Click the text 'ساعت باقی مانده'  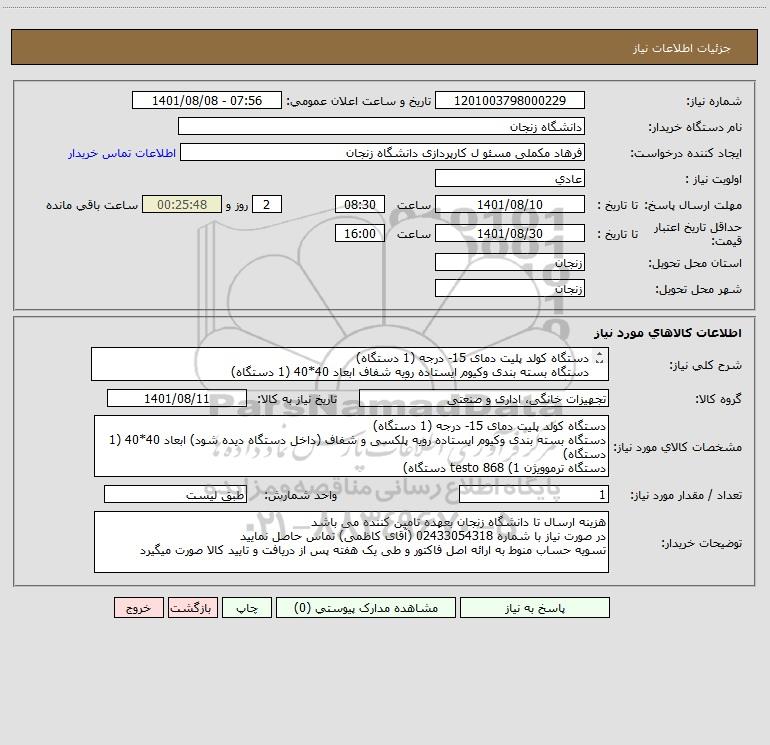pos(92,205)
